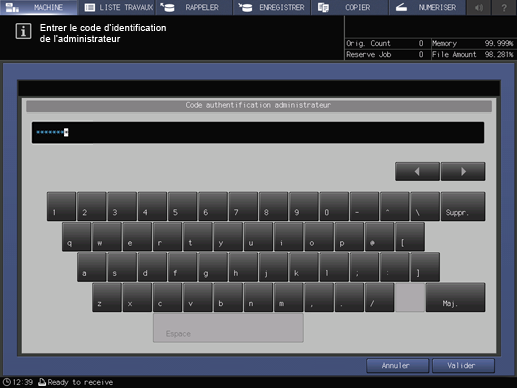Delete character with Suppr. key
517x388 pixels.
[463, 206]
